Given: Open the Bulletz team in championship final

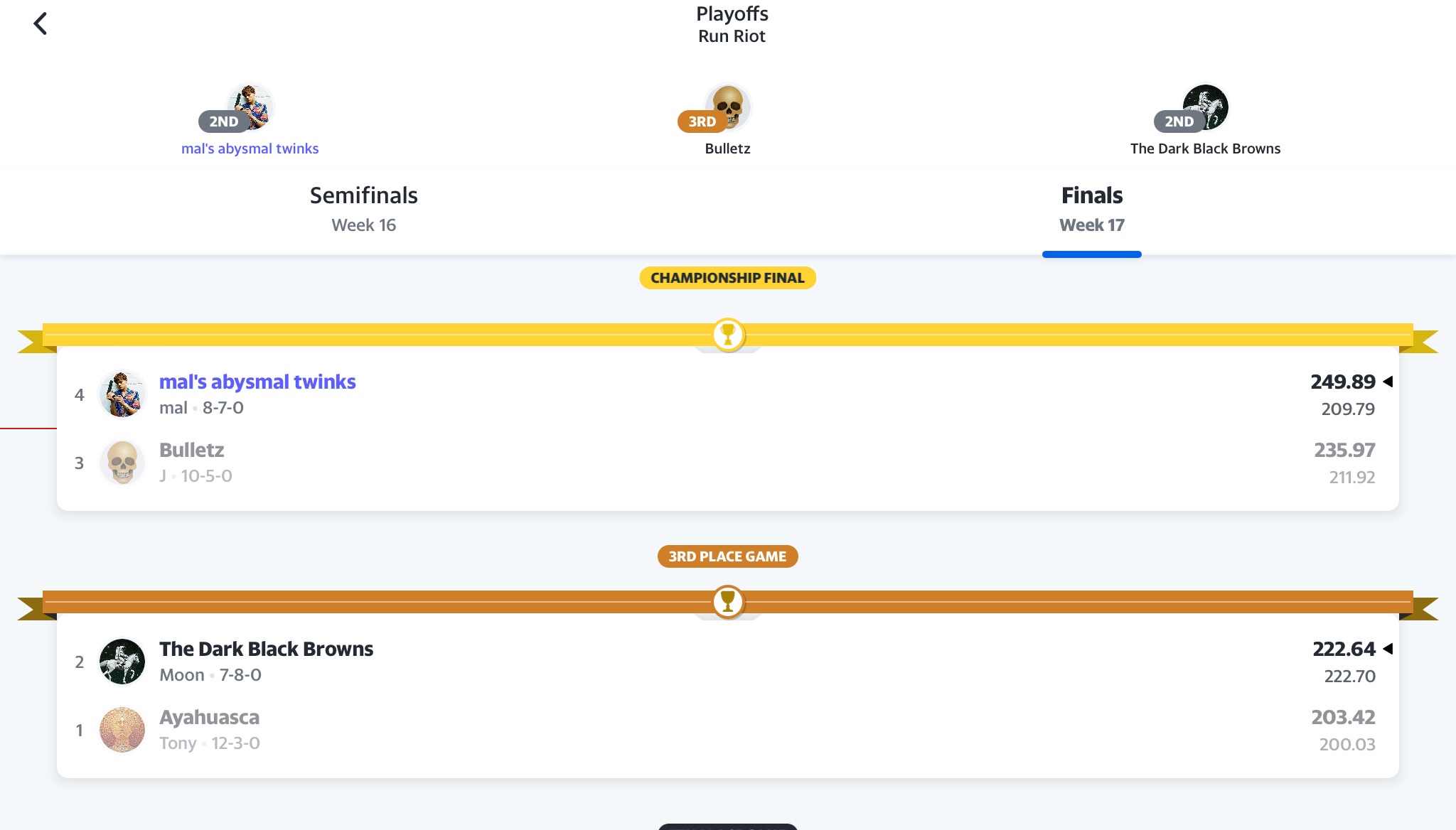Looking at the screenshot, I should point(192,450).
